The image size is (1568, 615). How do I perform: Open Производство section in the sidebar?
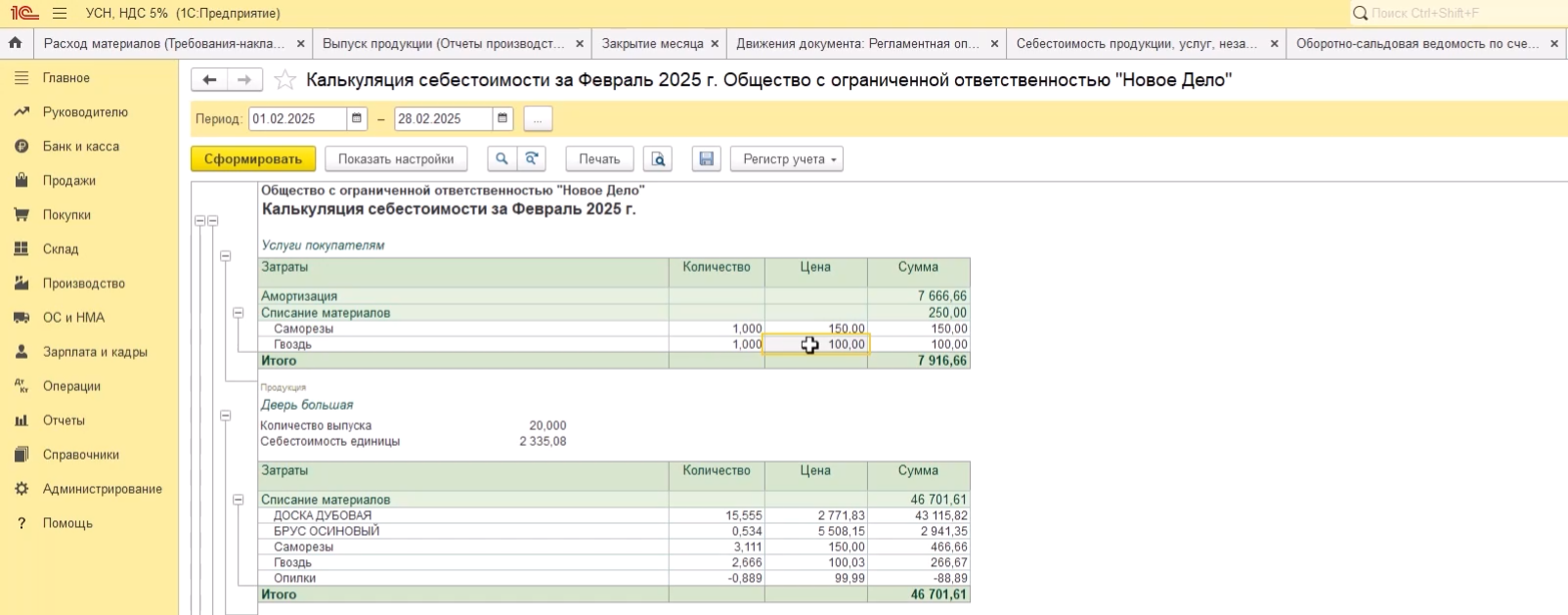coord(83,284)
